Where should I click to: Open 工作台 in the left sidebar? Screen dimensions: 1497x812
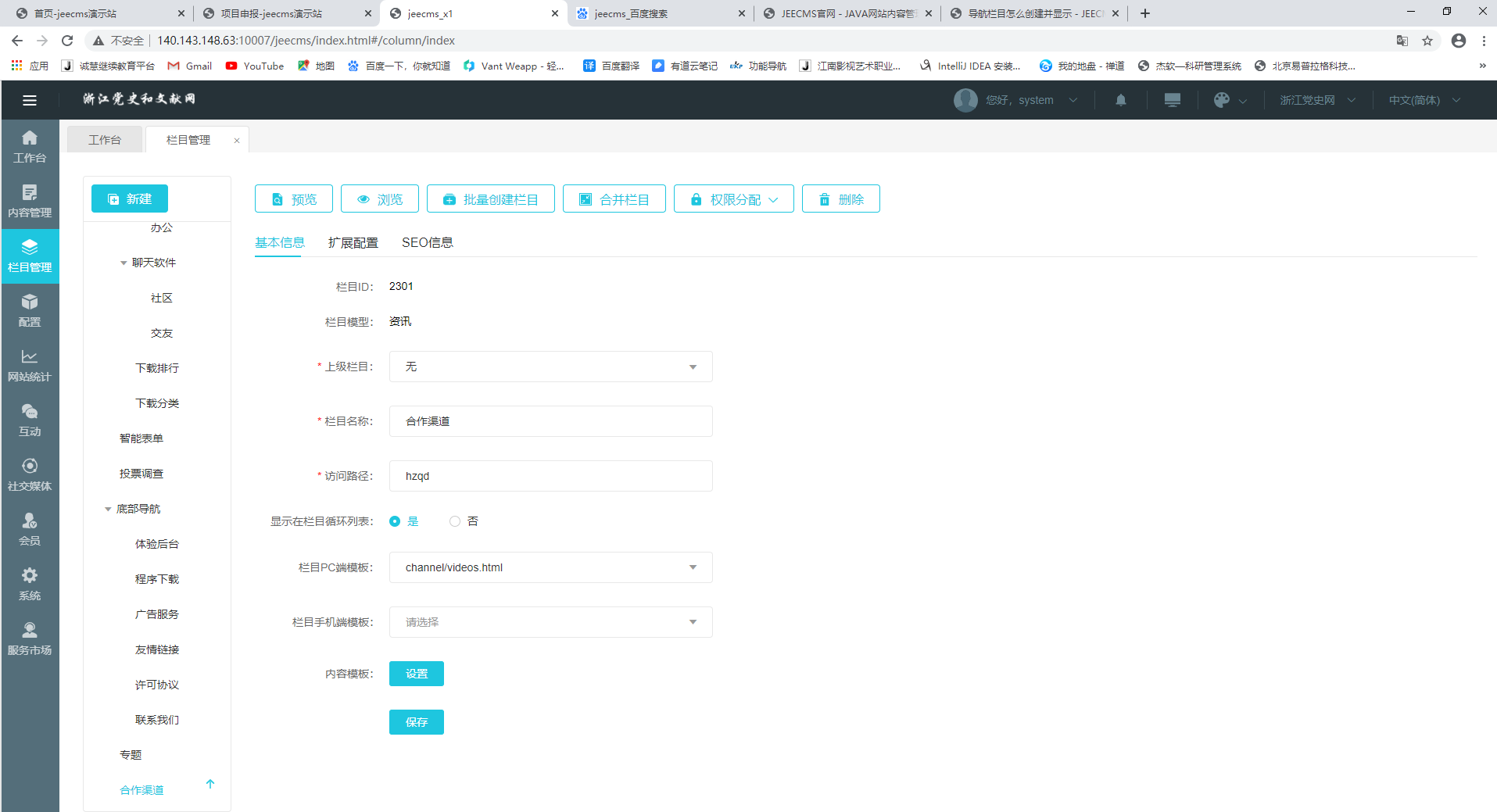click(x=30, y=147)
